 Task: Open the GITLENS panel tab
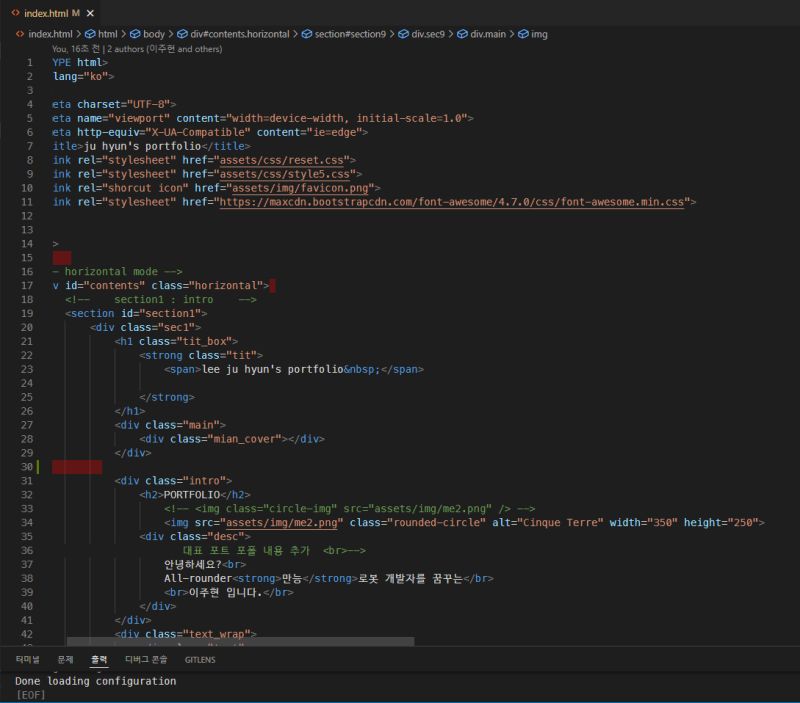[x=199, y=659]
